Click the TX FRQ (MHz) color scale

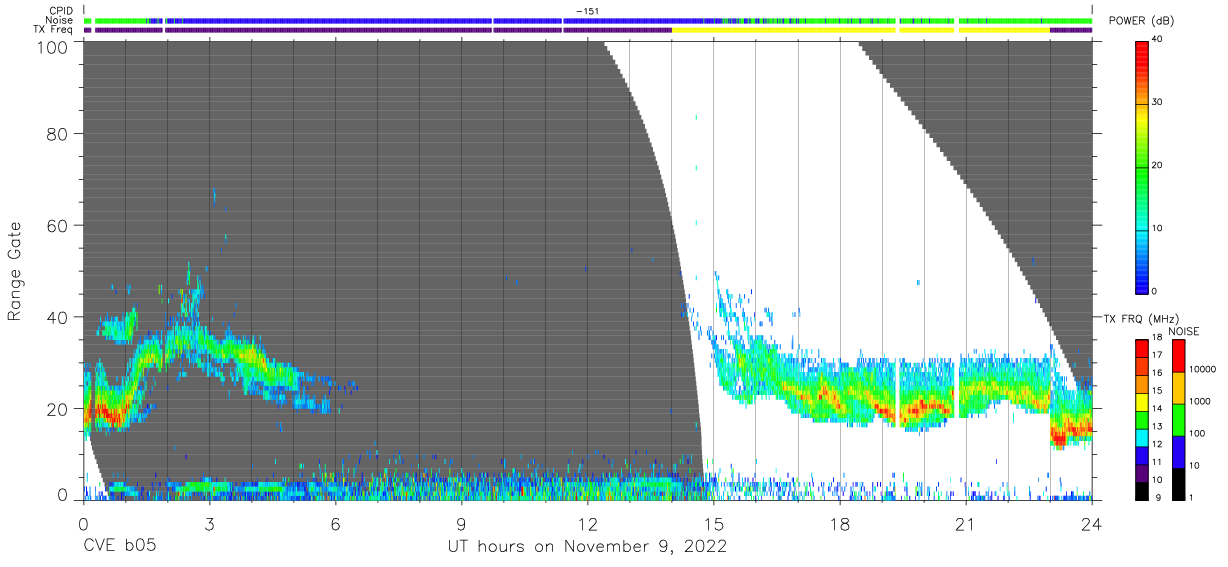coord(1143,419)
